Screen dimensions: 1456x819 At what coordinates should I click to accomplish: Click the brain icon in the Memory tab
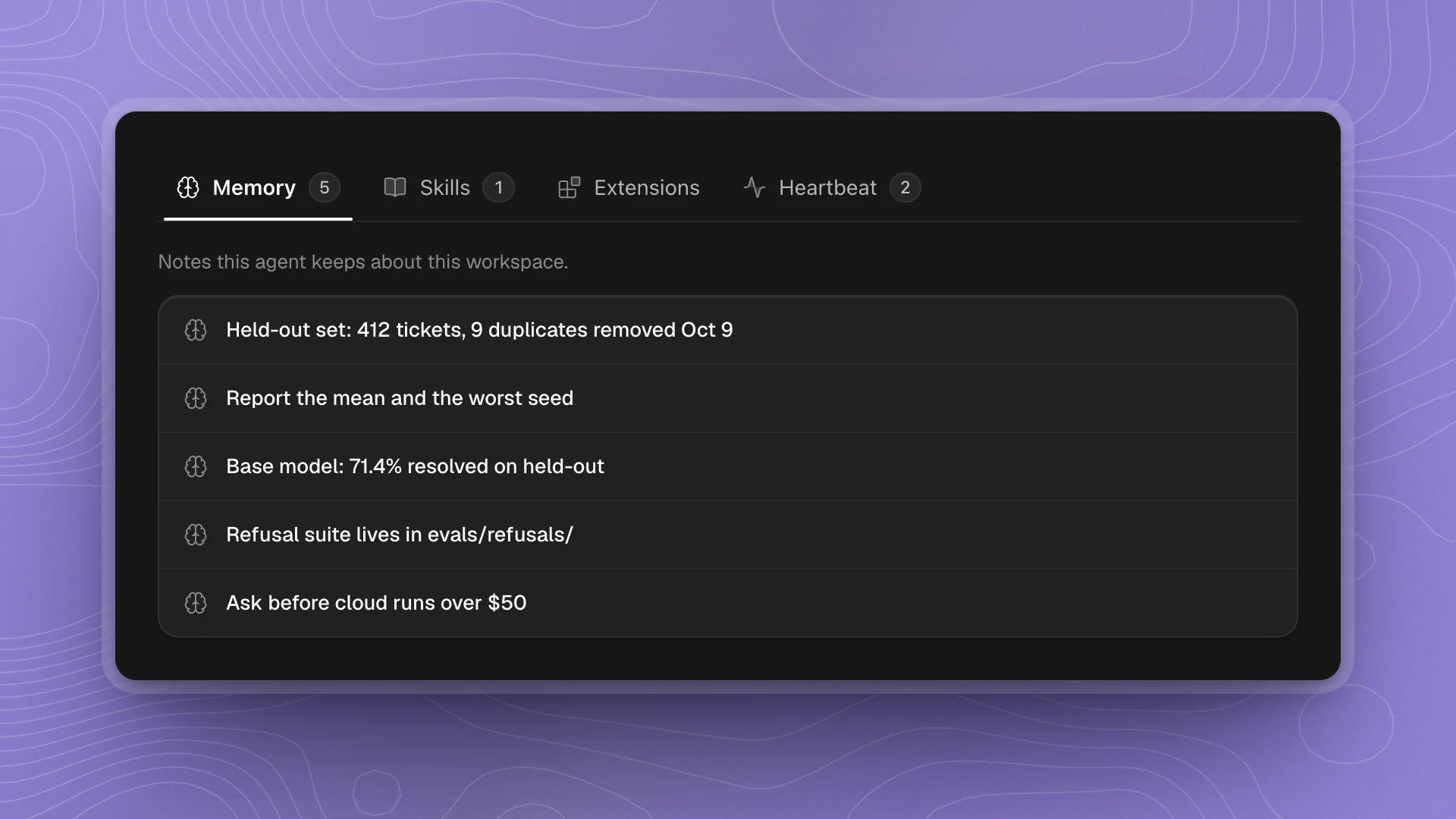pos(188,187)
